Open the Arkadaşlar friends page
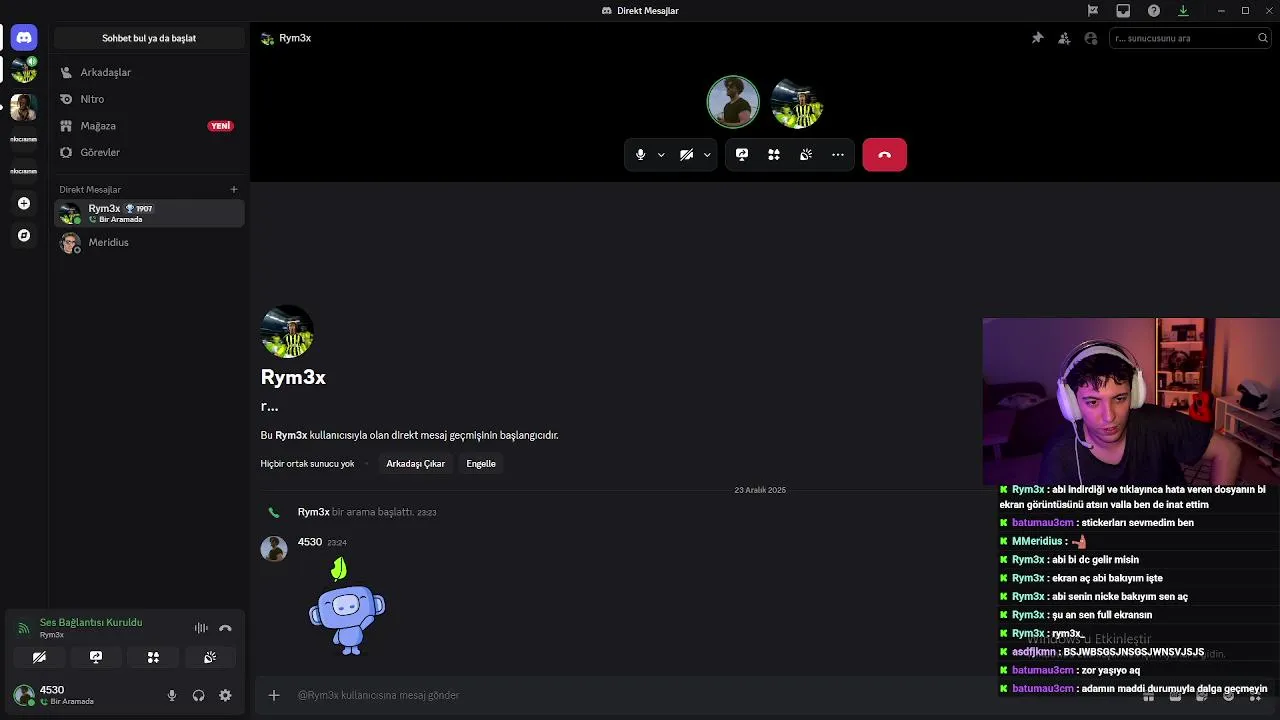Screen dimensions: 1280x720 click(149, 72)
